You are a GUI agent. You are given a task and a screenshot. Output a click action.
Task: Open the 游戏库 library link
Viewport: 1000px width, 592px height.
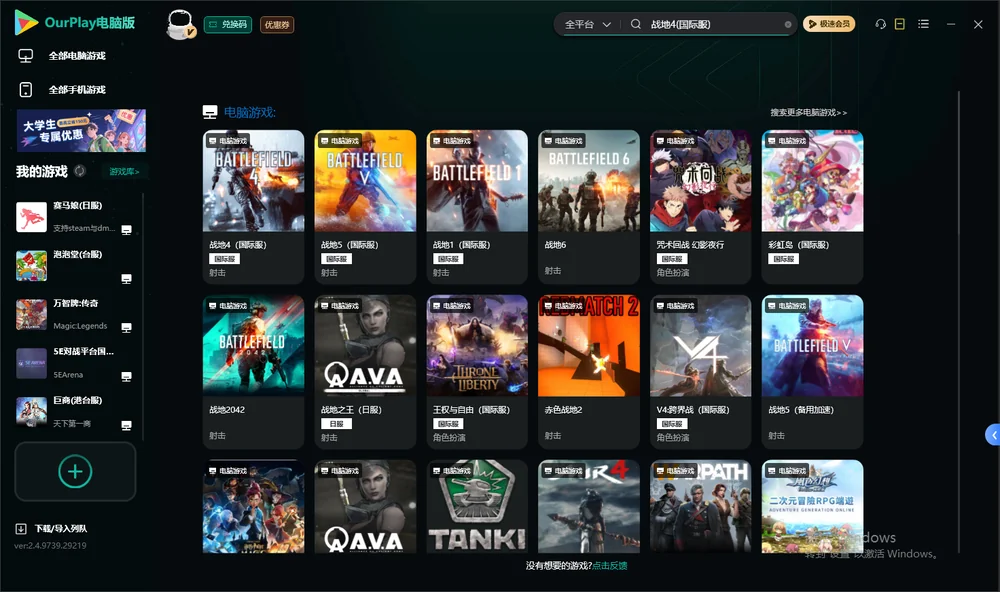coord(124,171)
